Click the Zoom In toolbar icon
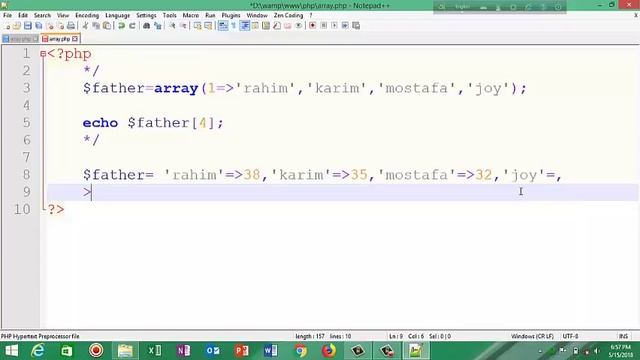Image resolution: width=640 pixels, height=360 pixels. click(172, 26)
